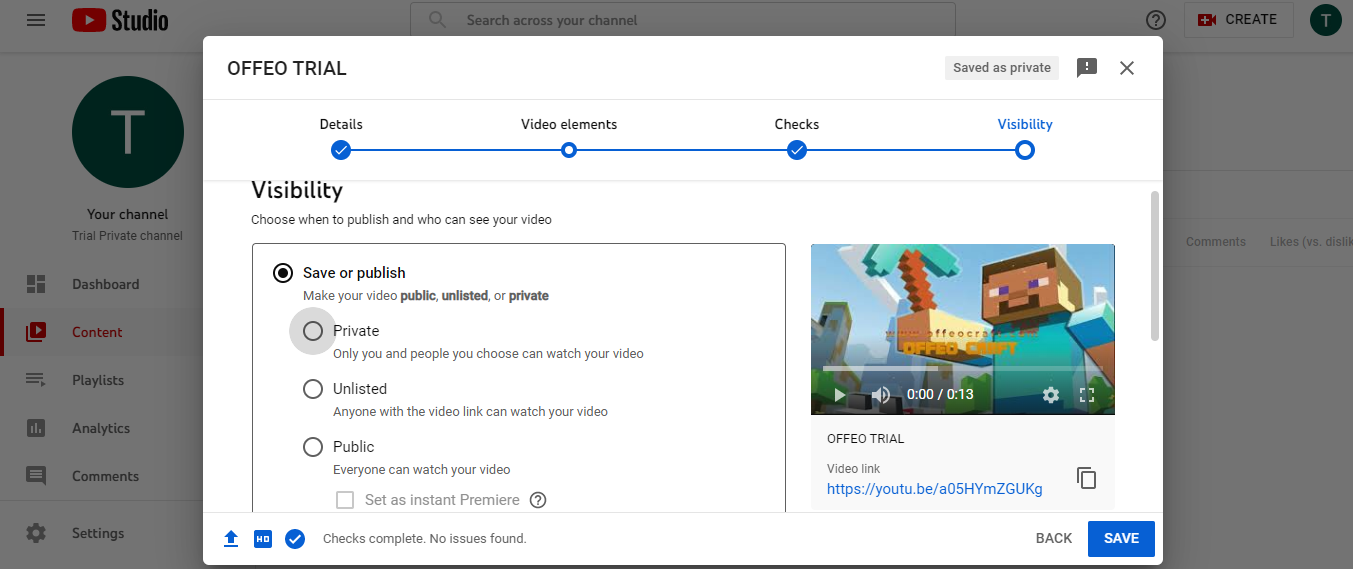Screen dimensions: 1353x569
Task: Choose the Private visibility radio
Action: (313, 331)
